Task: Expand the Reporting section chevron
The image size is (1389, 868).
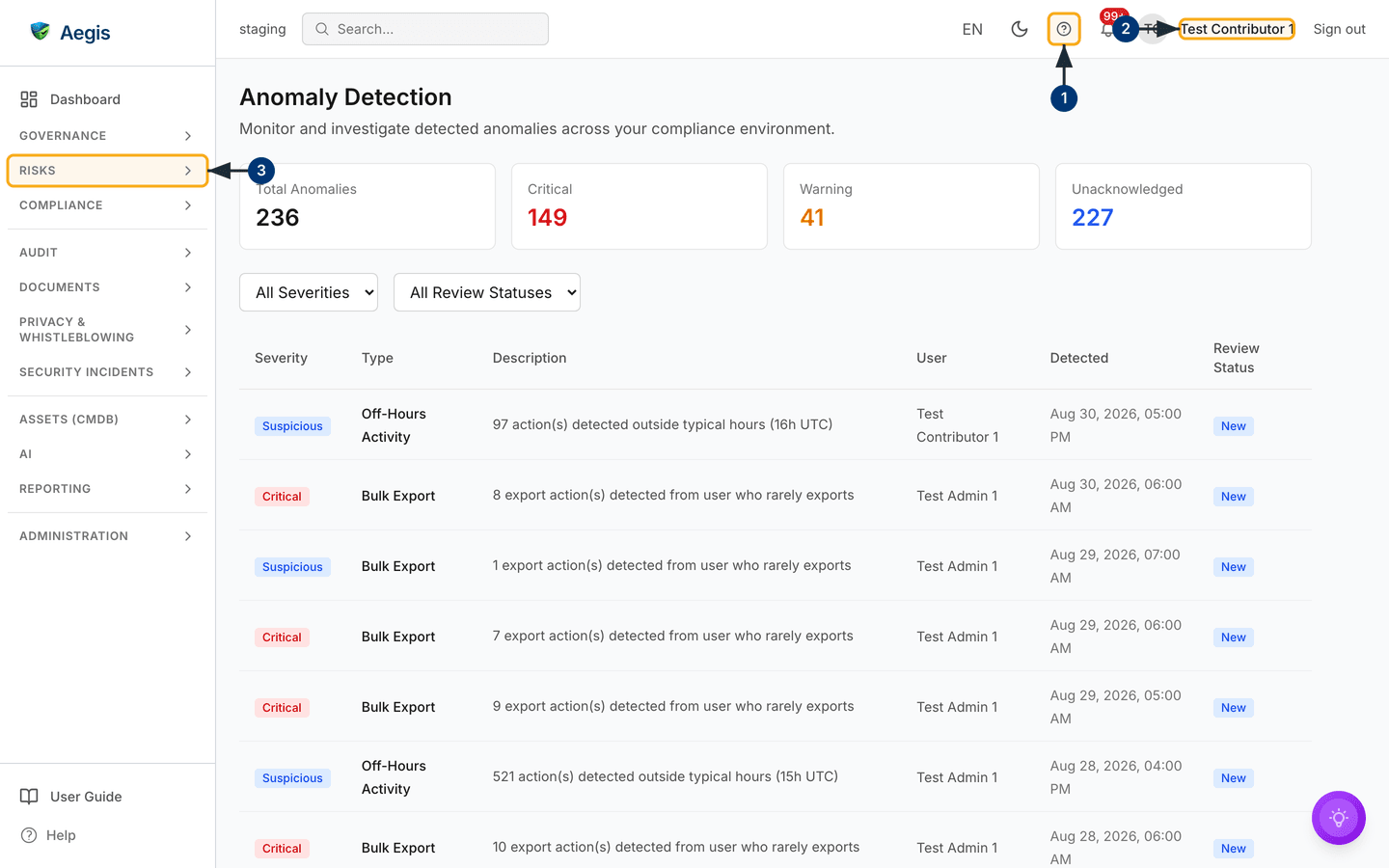Action: coord(188,489)
